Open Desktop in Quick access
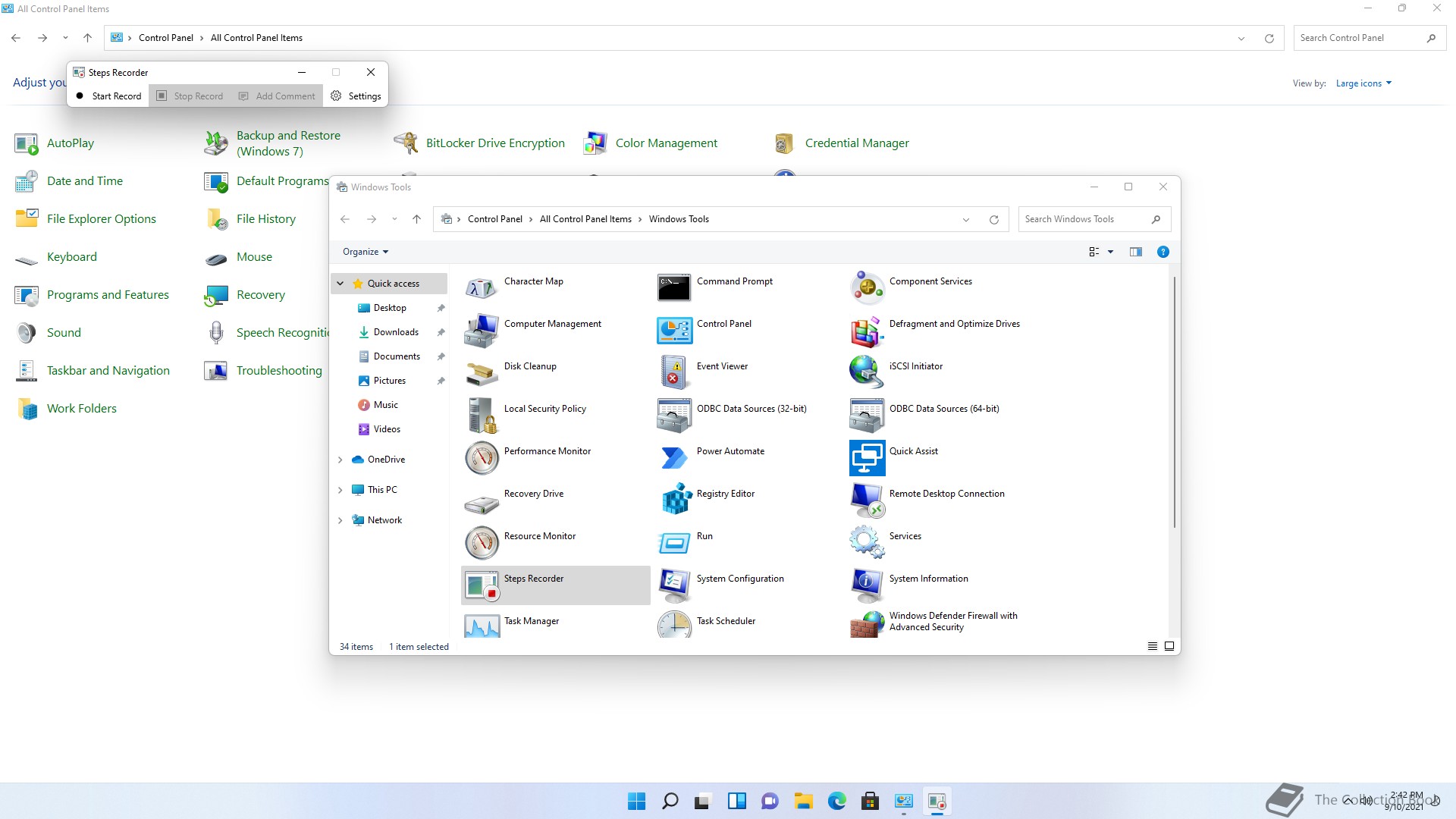This screenshot has width=1456, height=819. click(390, 308)
